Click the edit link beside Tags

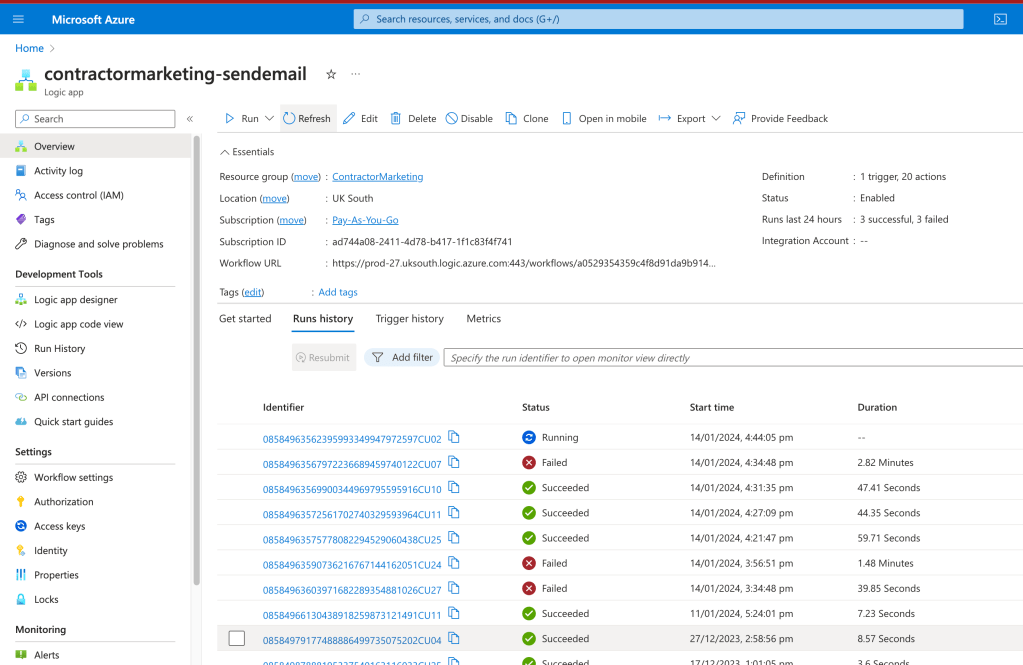pyautogui.click(x=252, y=292)
